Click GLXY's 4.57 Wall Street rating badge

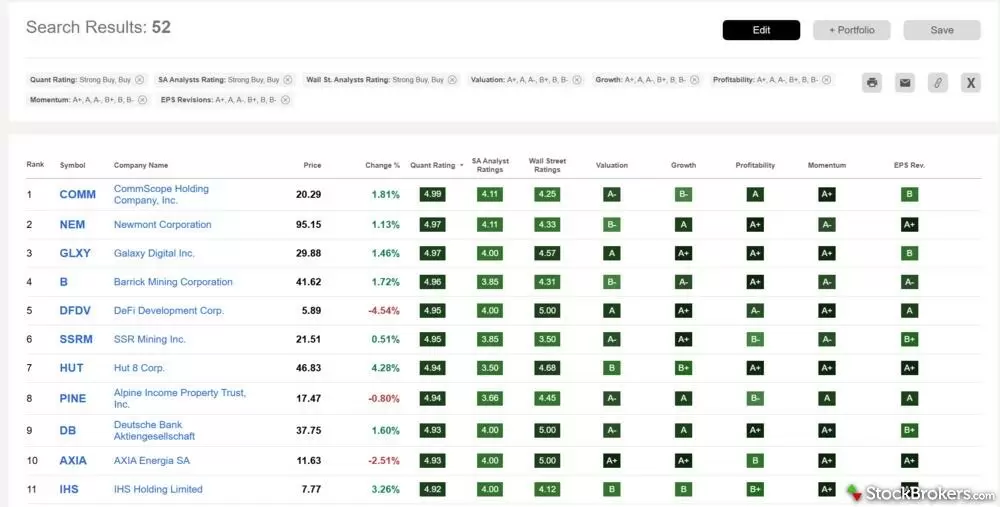[x=547, y=253]
